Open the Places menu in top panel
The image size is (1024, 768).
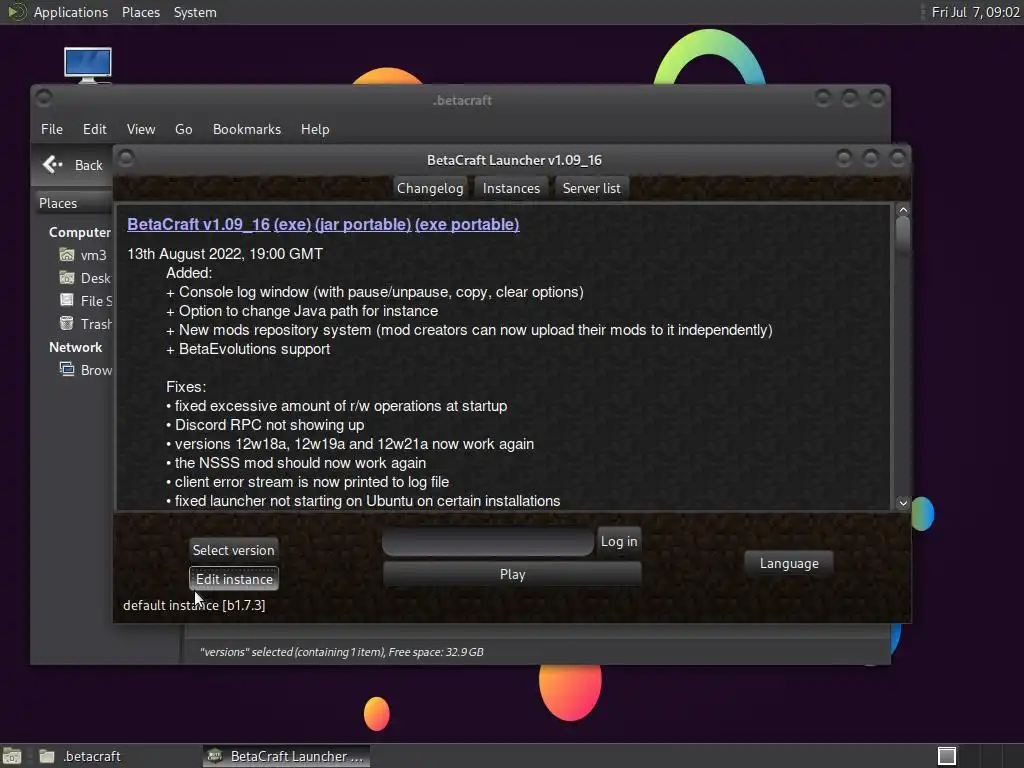(x=141, y=12)
